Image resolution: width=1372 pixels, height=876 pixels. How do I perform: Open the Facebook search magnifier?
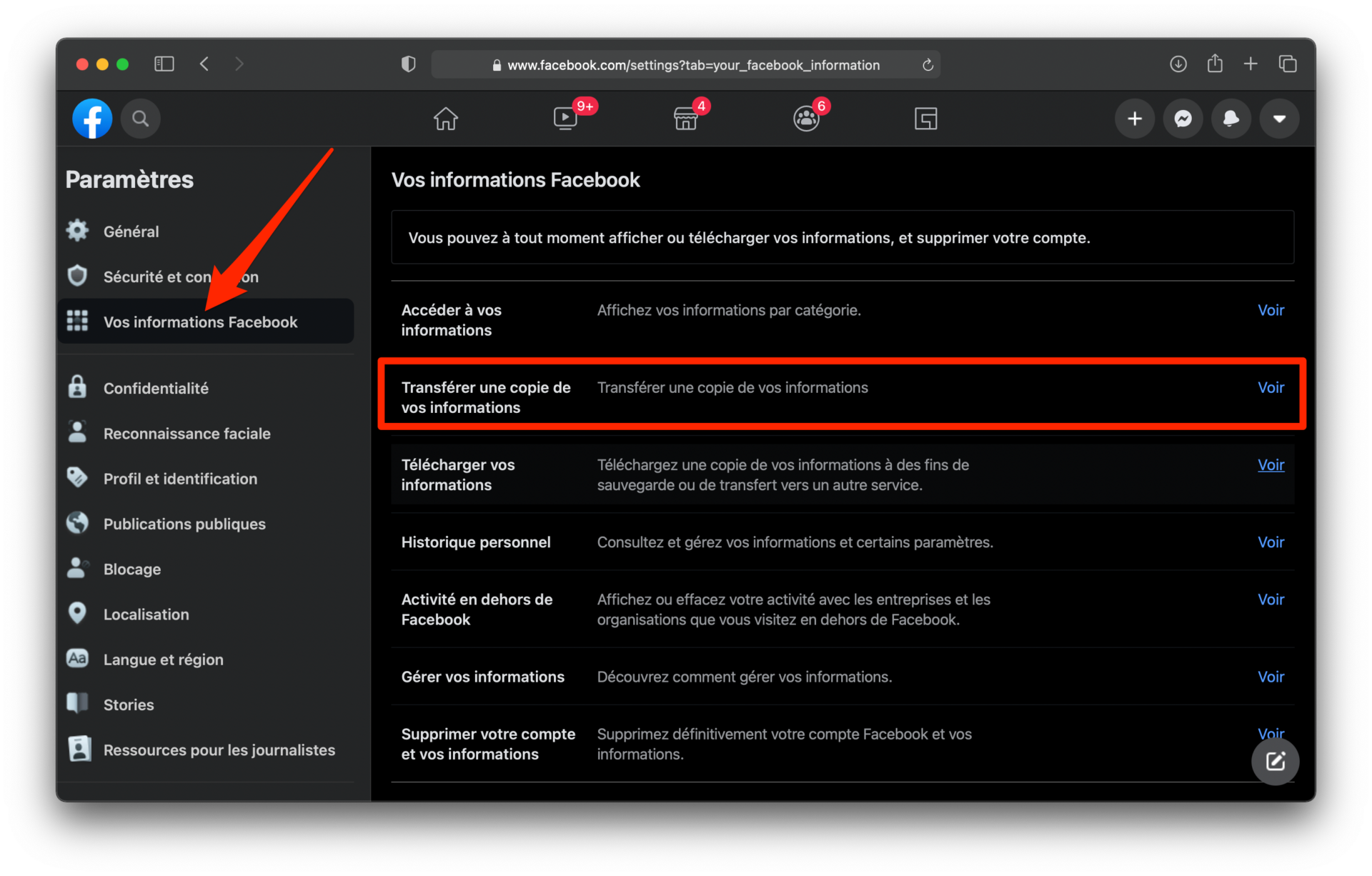tap(141, 119)
